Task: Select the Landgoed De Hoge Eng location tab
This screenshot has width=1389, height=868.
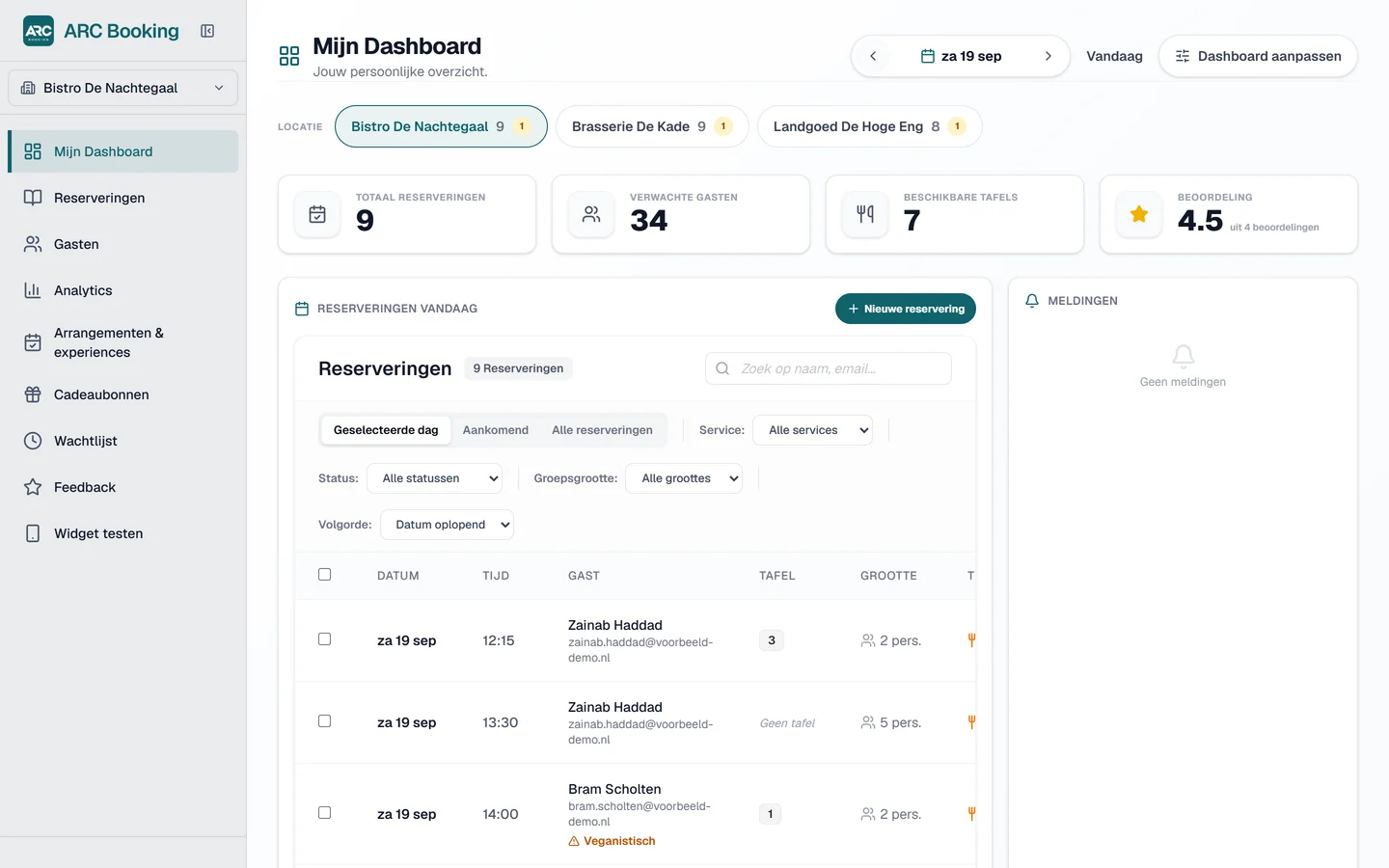Action: [869, 126]
